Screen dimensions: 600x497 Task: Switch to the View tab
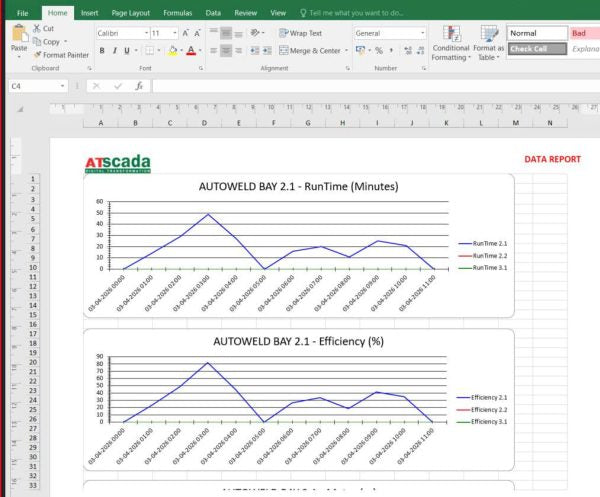pyautogui.click(x=278, y=13)
